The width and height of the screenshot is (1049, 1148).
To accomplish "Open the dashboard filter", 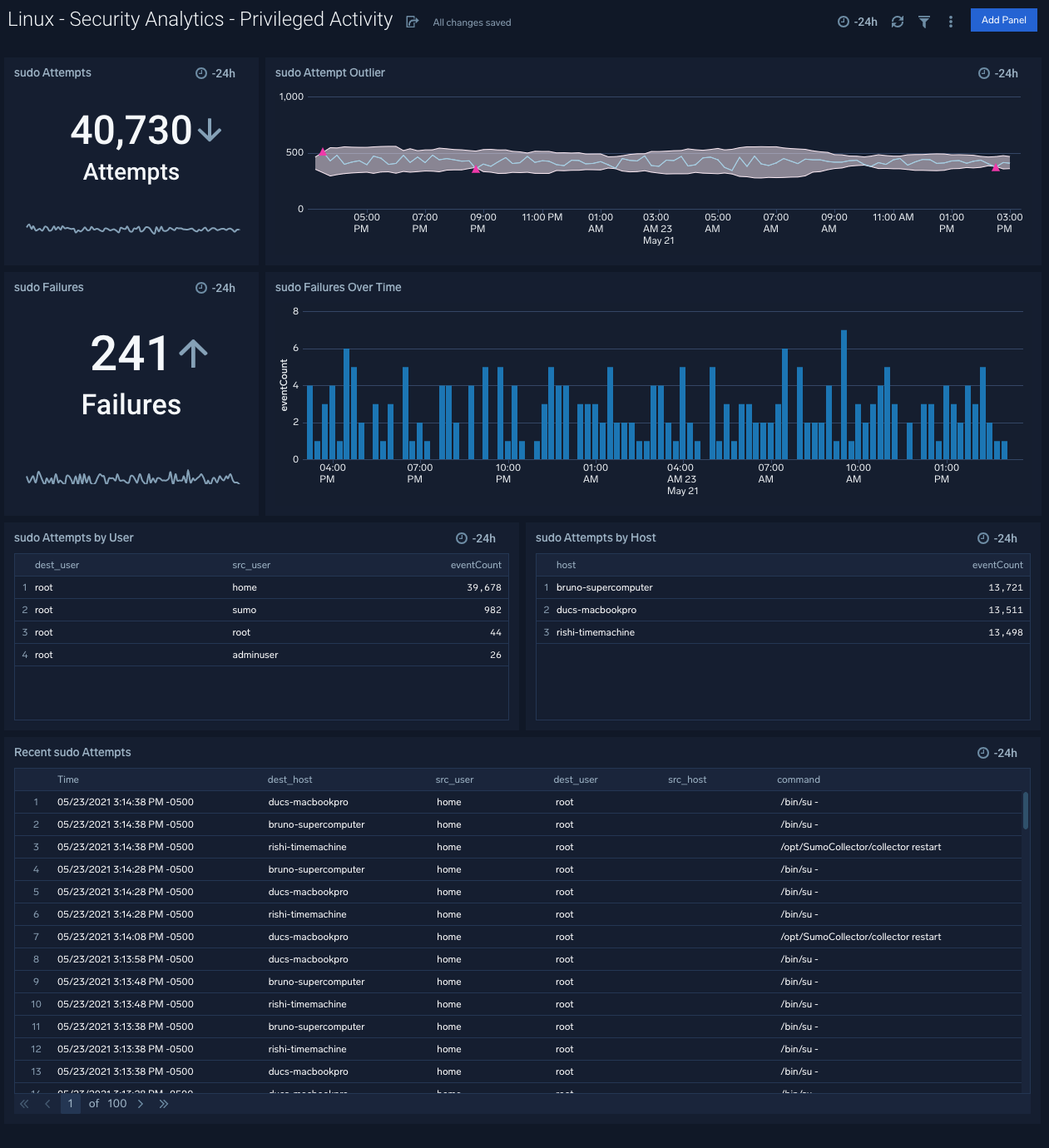I will click(x=923, y=22).
